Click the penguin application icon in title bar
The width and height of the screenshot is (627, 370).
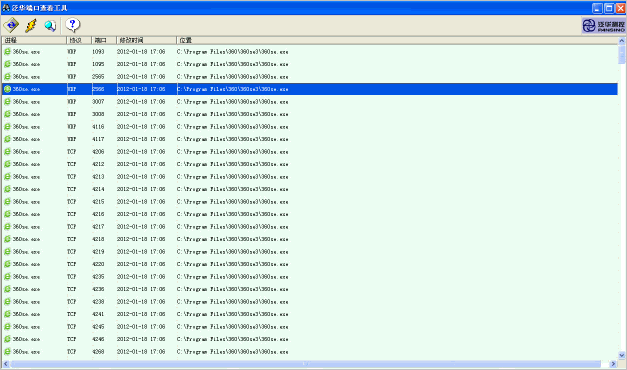pyautogui.click(x=6, y=8)
